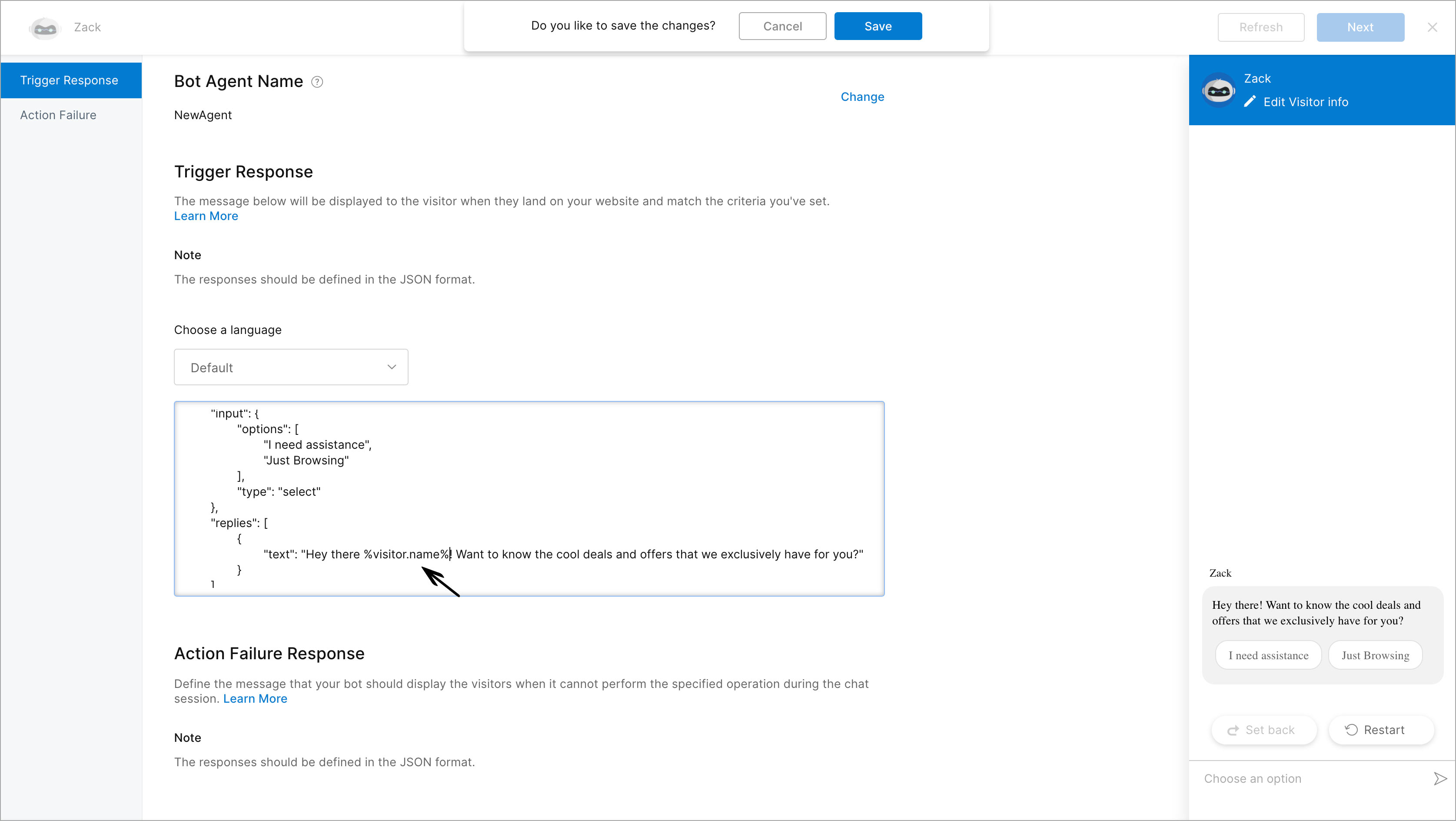
Task: Close the bot configuration screen
Action: pyautogui.click(x=1433, y=27)
